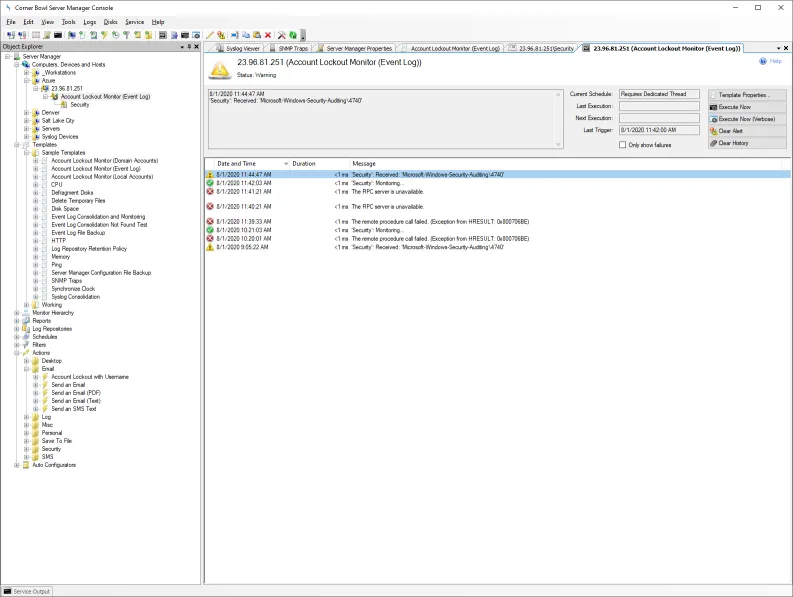Expand the Salt Lake City tree node
The width and height of the screenshot is (793, 597).
point(26,121)
